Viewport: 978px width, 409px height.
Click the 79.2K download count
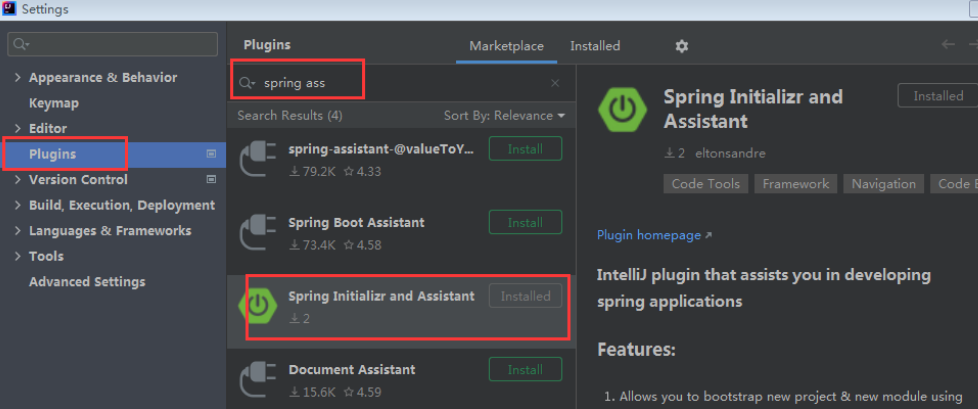312,171
